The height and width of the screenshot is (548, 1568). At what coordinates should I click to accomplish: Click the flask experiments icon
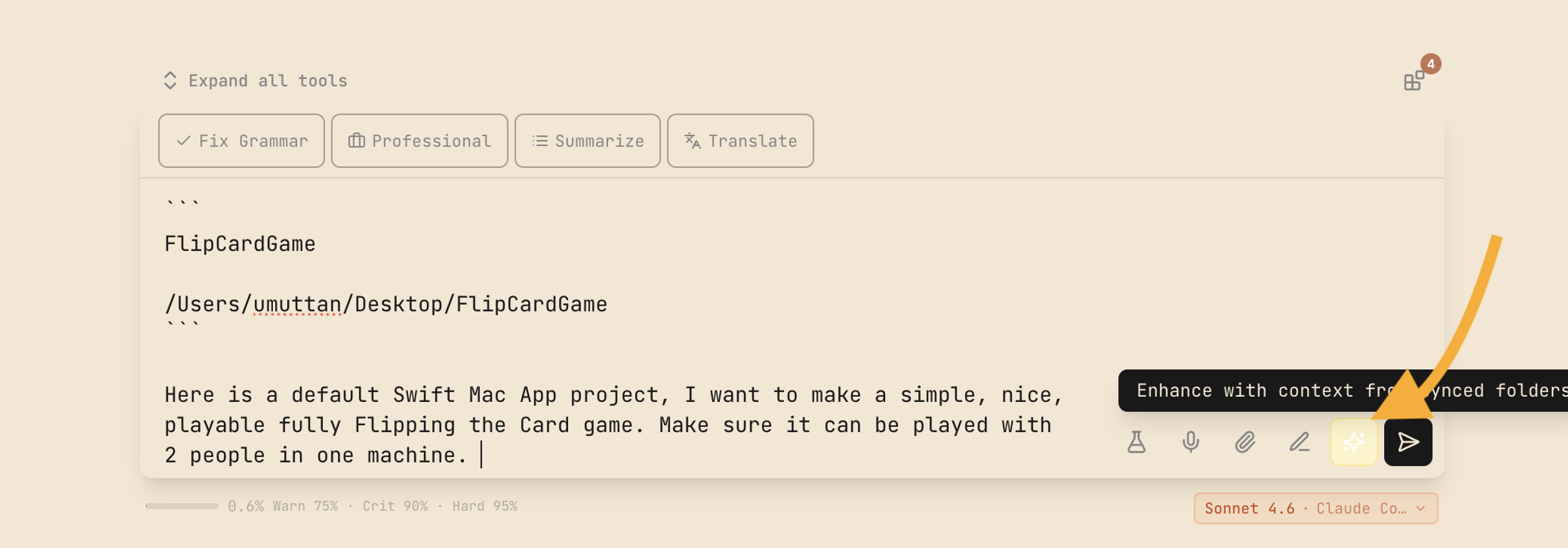pos(1137,442)
